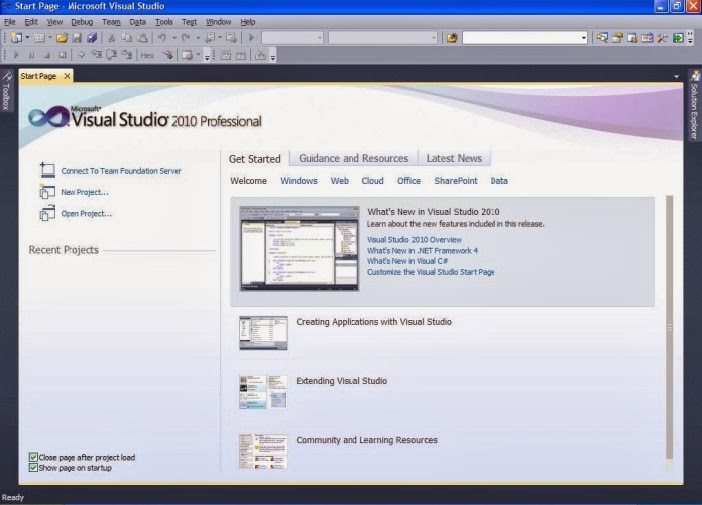Screen dimensions: 702x505
Task: Toggle Hex display button
Action: click(x=147, y=56)
